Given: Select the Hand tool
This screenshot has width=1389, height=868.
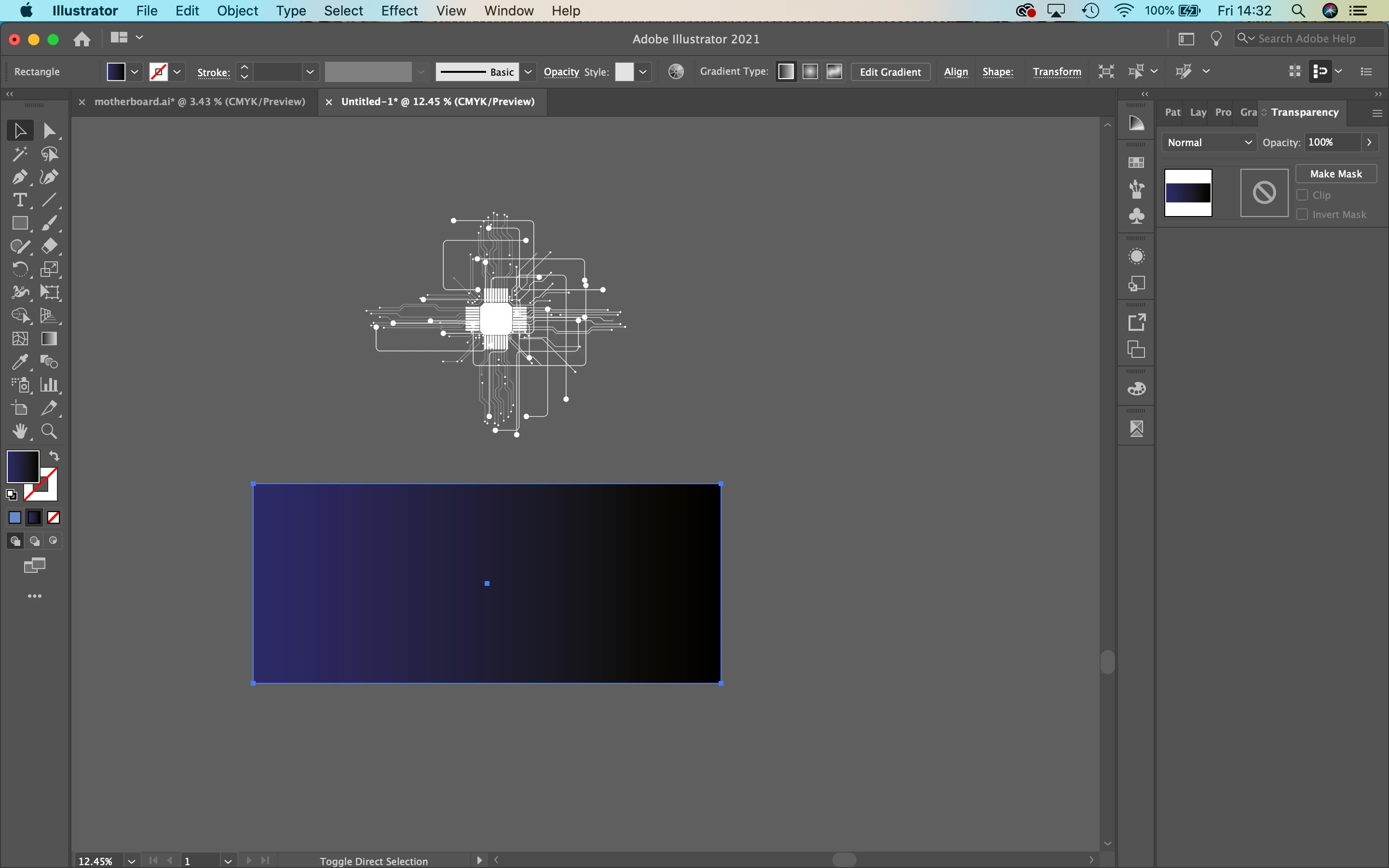Looking at the screenshot, I should tap(19, 431).
